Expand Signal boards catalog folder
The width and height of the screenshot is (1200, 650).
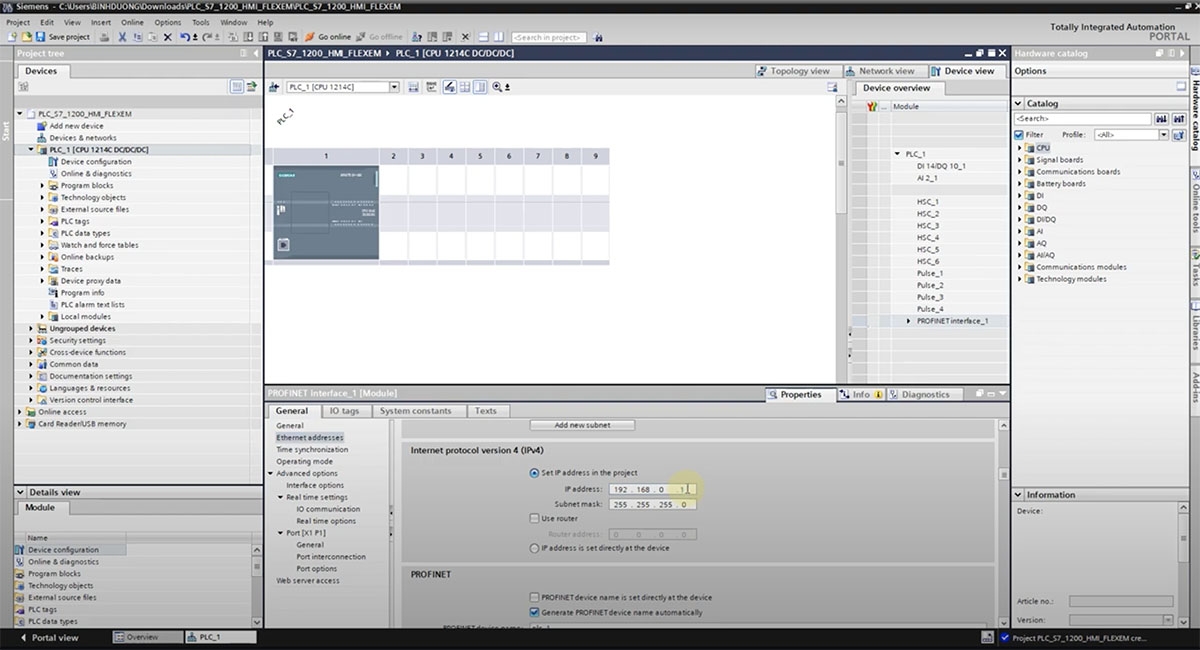[1020, 160]
